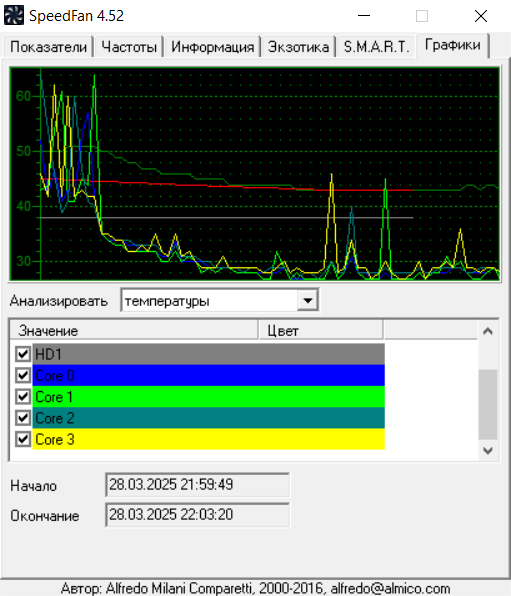Toggle the Core 1 checkbox

[23, 396]
